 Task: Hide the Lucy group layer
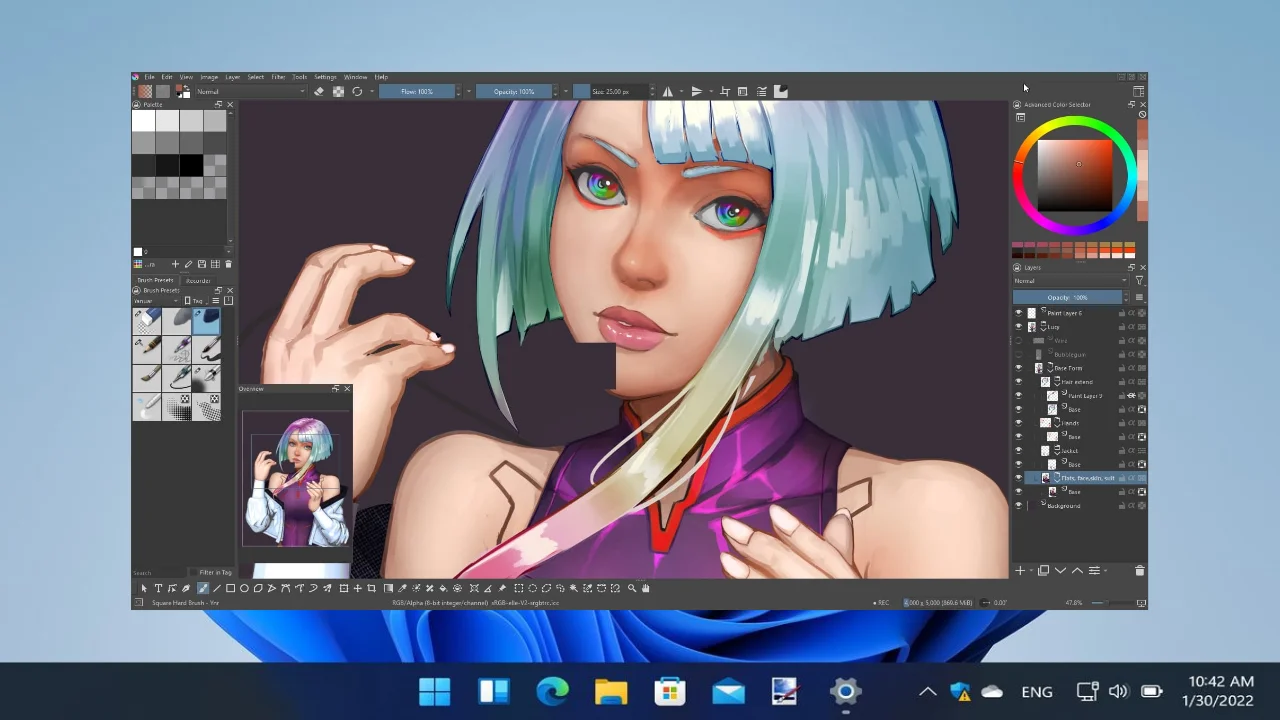[x=1018, y=327]
